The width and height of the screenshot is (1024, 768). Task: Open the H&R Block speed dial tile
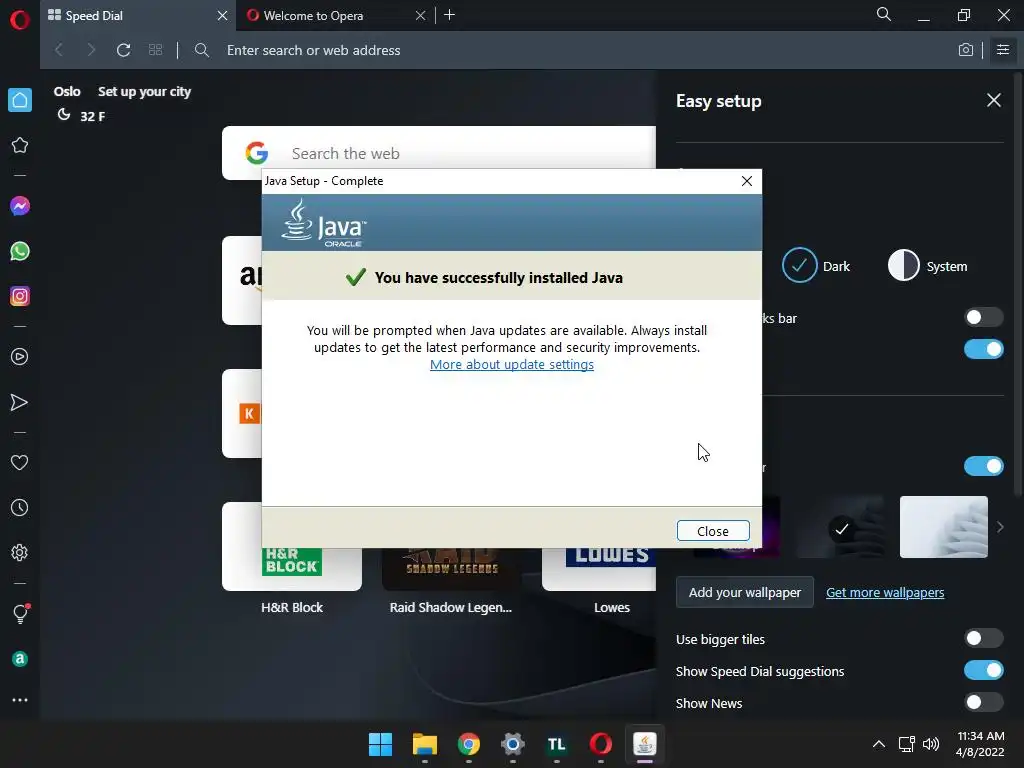tap(292, 568)
